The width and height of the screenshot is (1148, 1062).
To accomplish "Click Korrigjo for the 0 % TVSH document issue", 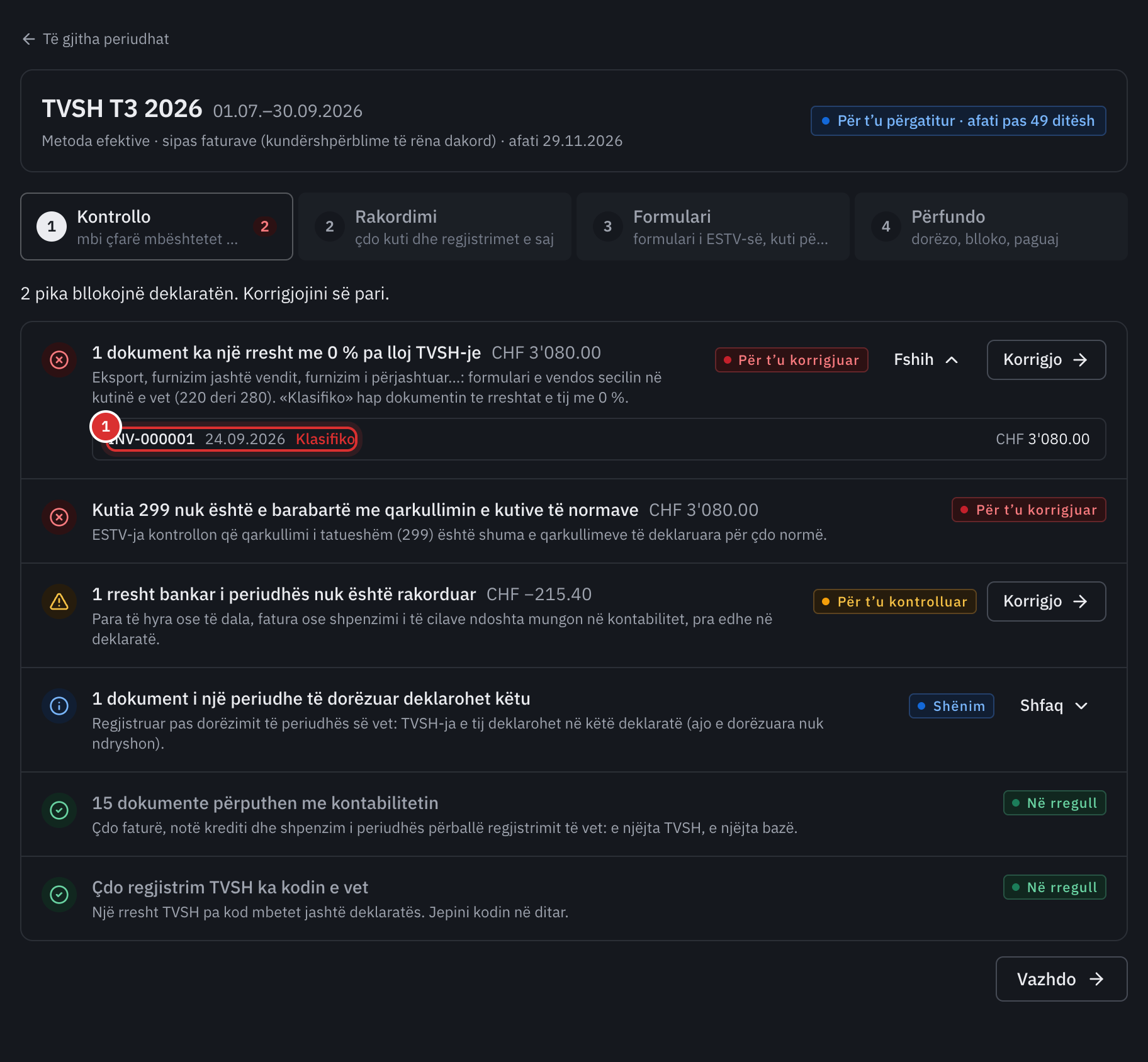I will [1046, 360].
